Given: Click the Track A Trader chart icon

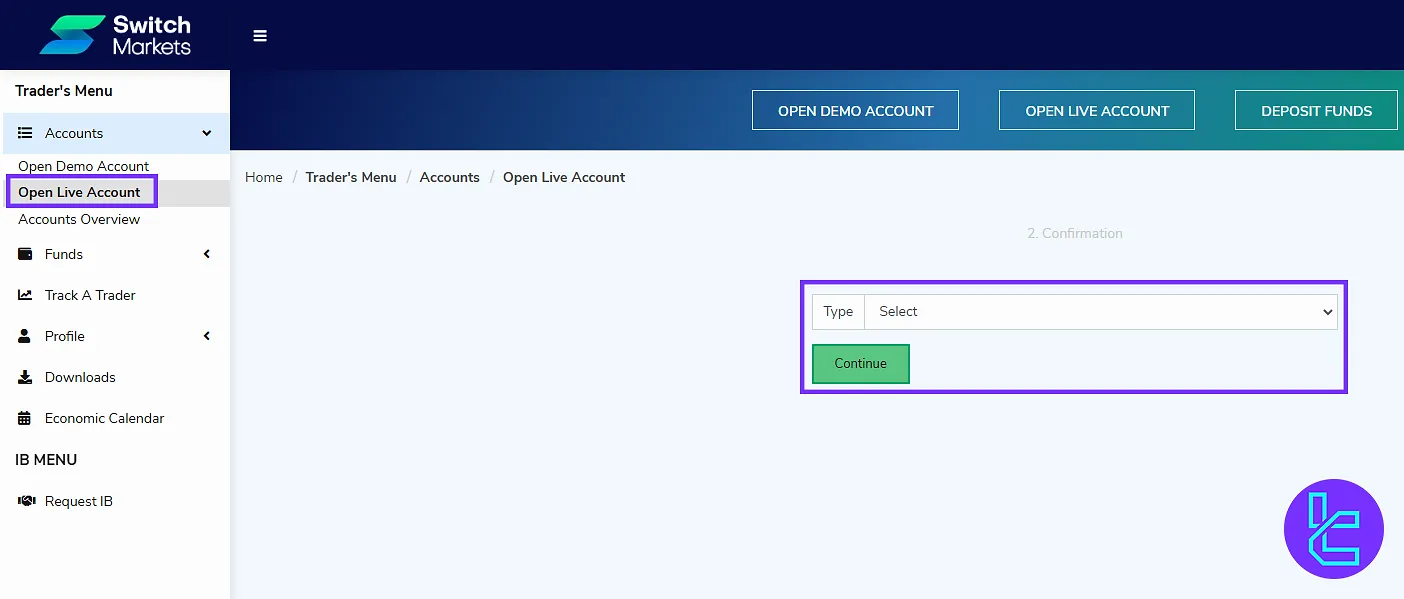Looking at the screenshot, I should coord(25,295).
